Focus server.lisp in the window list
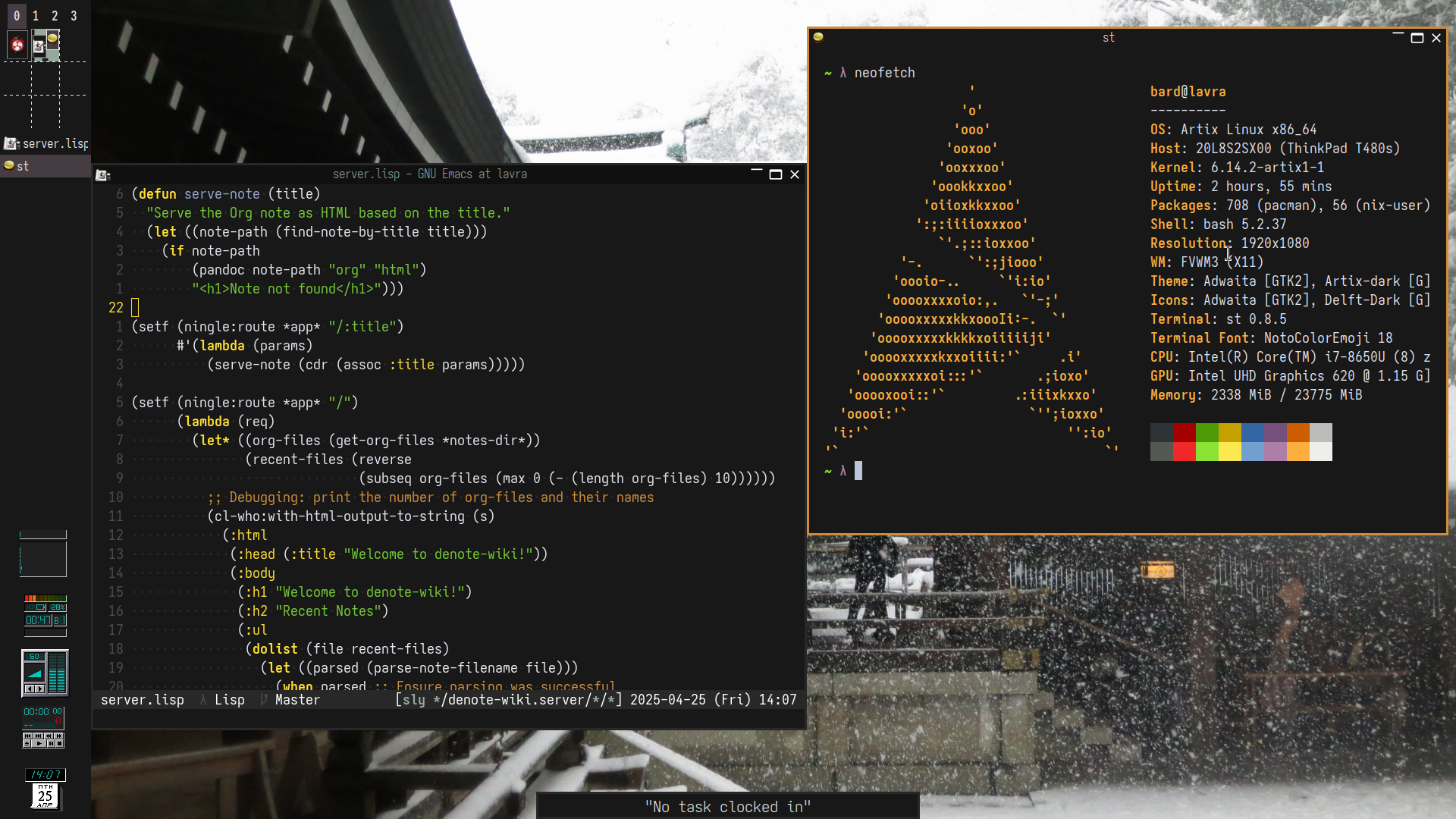The image size is (1456, 819). [53, 143]
